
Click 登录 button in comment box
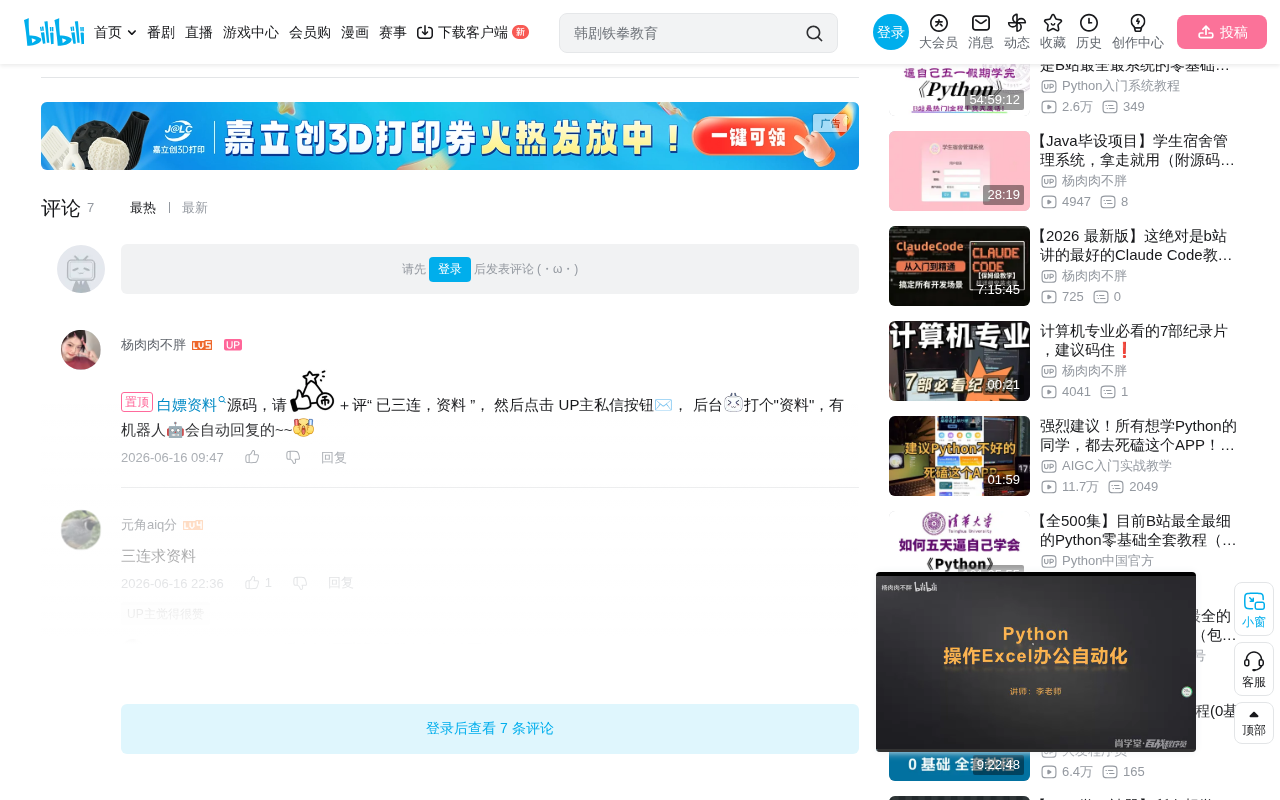450,269
